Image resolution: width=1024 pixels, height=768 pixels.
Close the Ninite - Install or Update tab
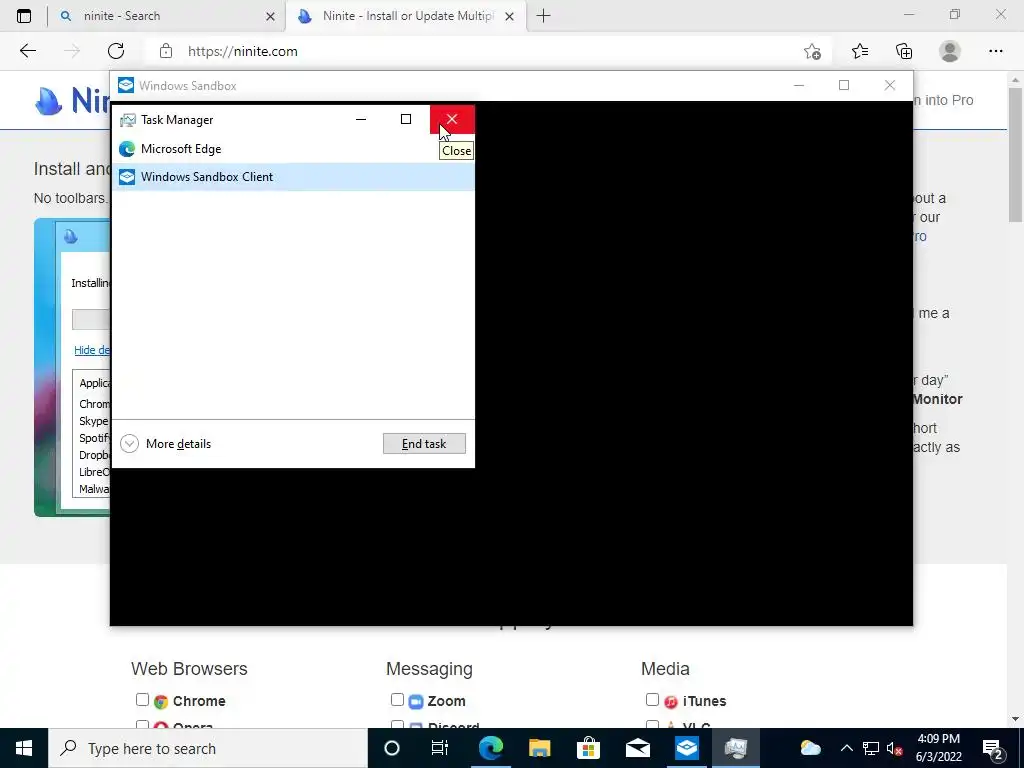tap(509, 16)
